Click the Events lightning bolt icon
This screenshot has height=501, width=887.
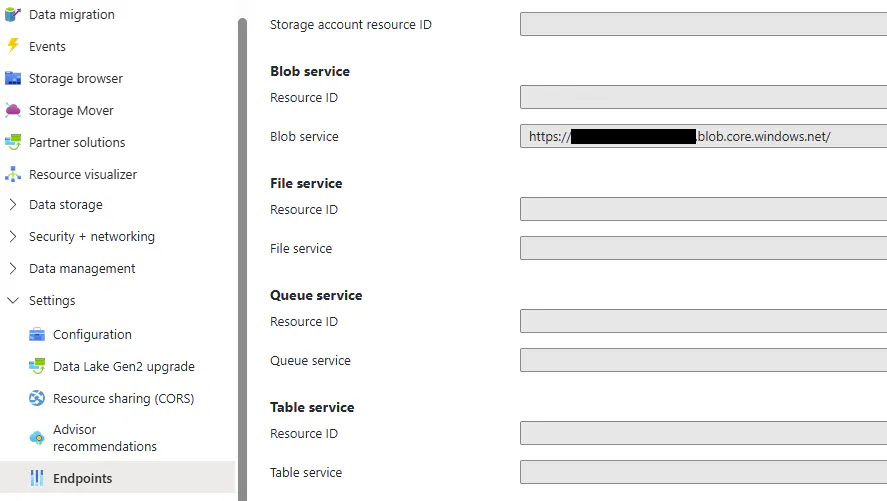pos(13,46)
